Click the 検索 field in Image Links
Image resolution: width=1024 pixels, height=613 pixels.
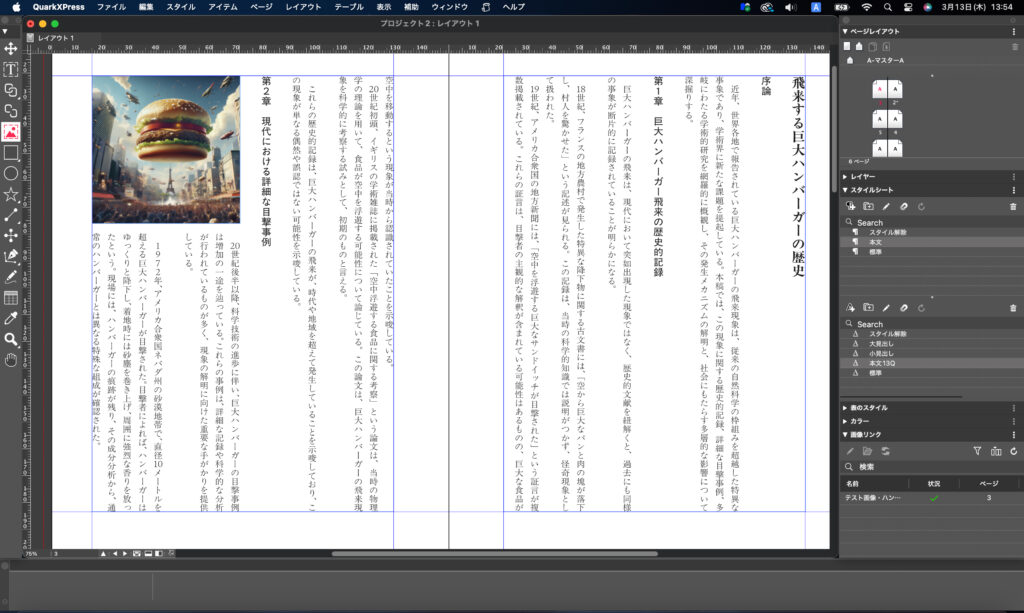click(x=932, y=467)
